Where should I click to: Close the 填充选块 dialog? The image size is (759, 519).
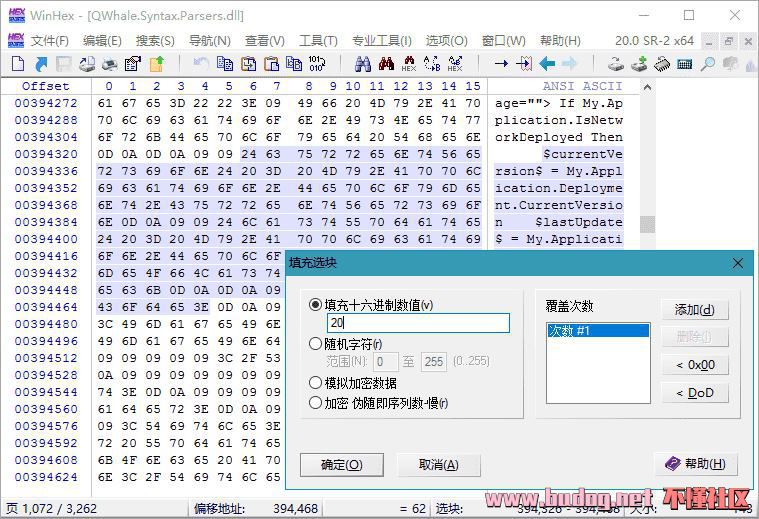(738, 263)
